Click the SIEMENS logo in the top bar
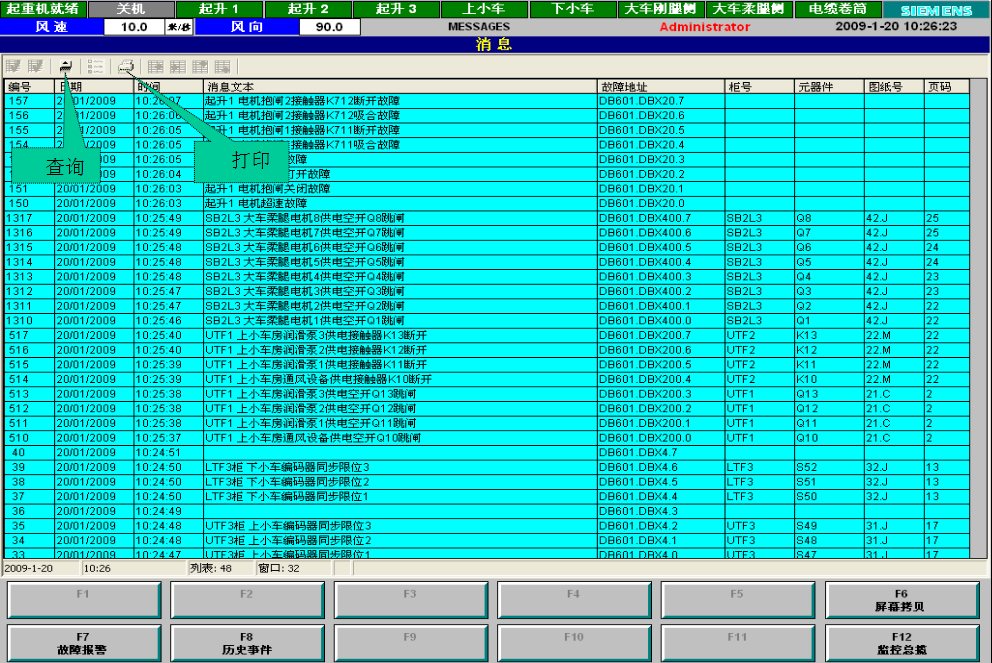The height and width of the screenshot is (663, 992). point(935,10)
